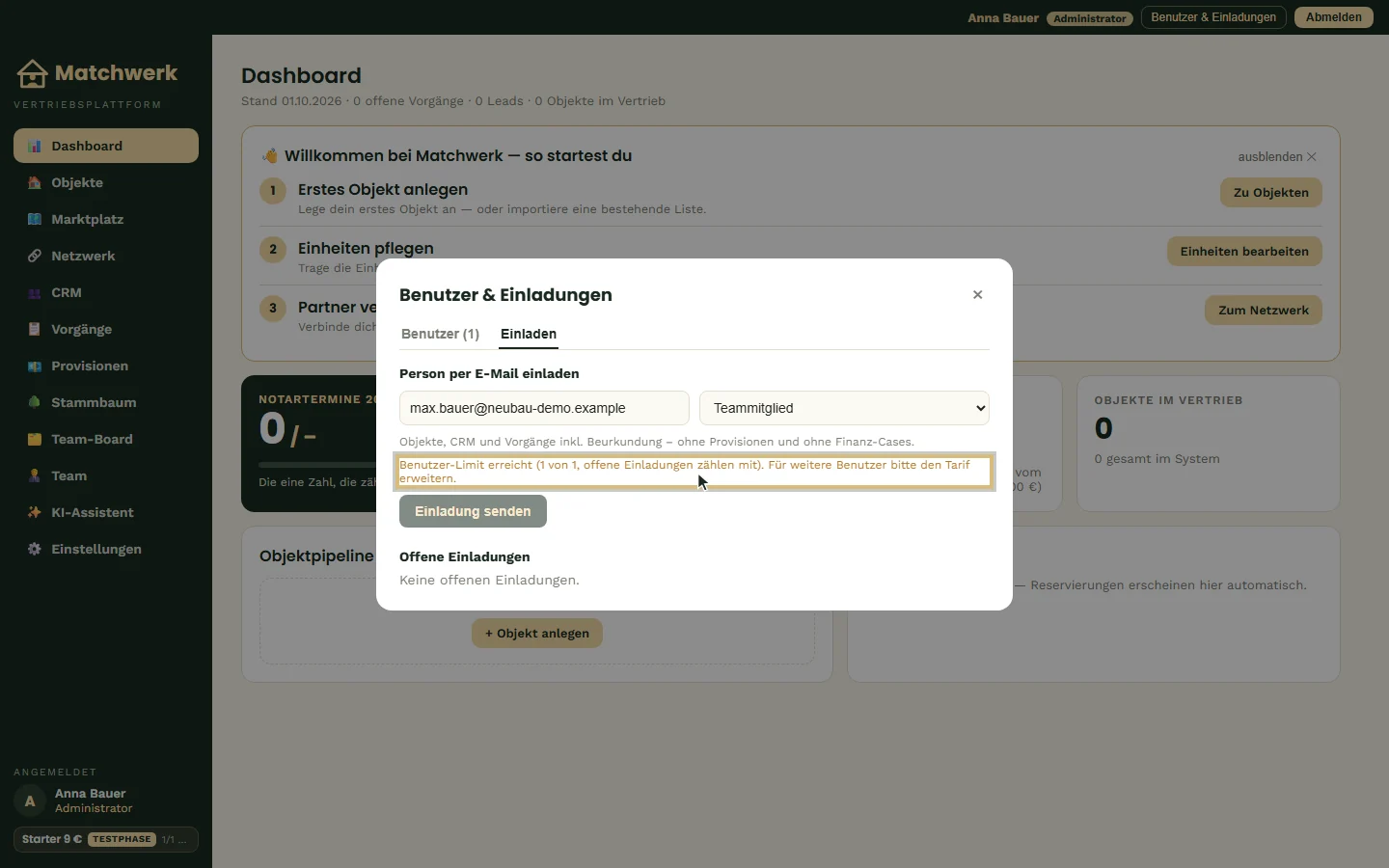Click the Einladung senden button
Image resolution: width=1389 pixels, height=868 pixels.
(473, 511)
